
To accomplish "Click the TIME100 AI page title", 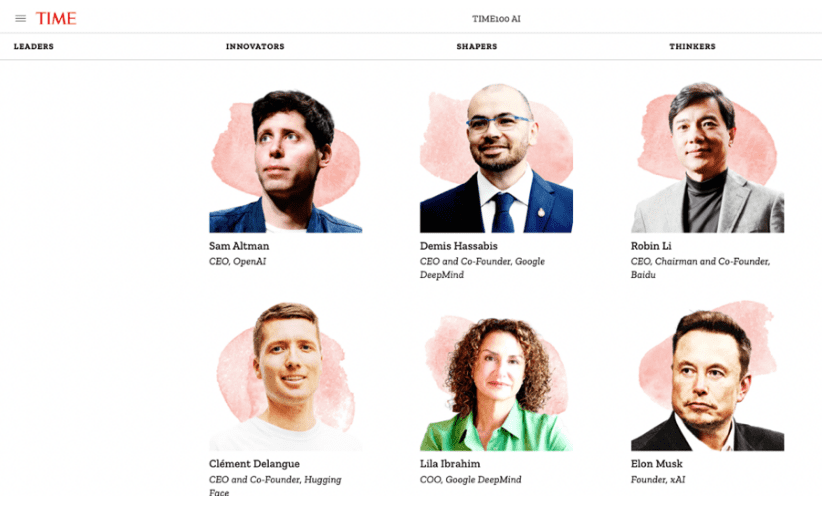I will pyautogui.click(x=496, y=19).
